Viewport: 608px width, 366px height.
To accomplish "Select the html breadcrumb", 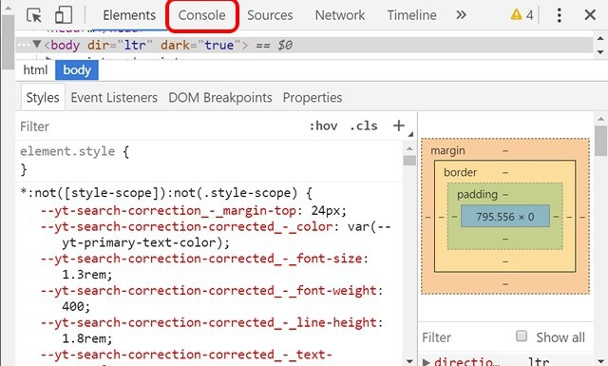I will coord(35,70).
